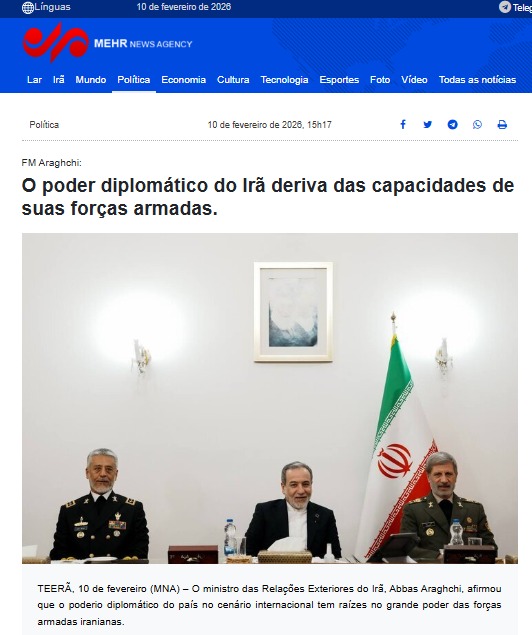Open the Tecnologia section
Image resolution: width=532 pixels, height=635 pixels.
(284, 80)
